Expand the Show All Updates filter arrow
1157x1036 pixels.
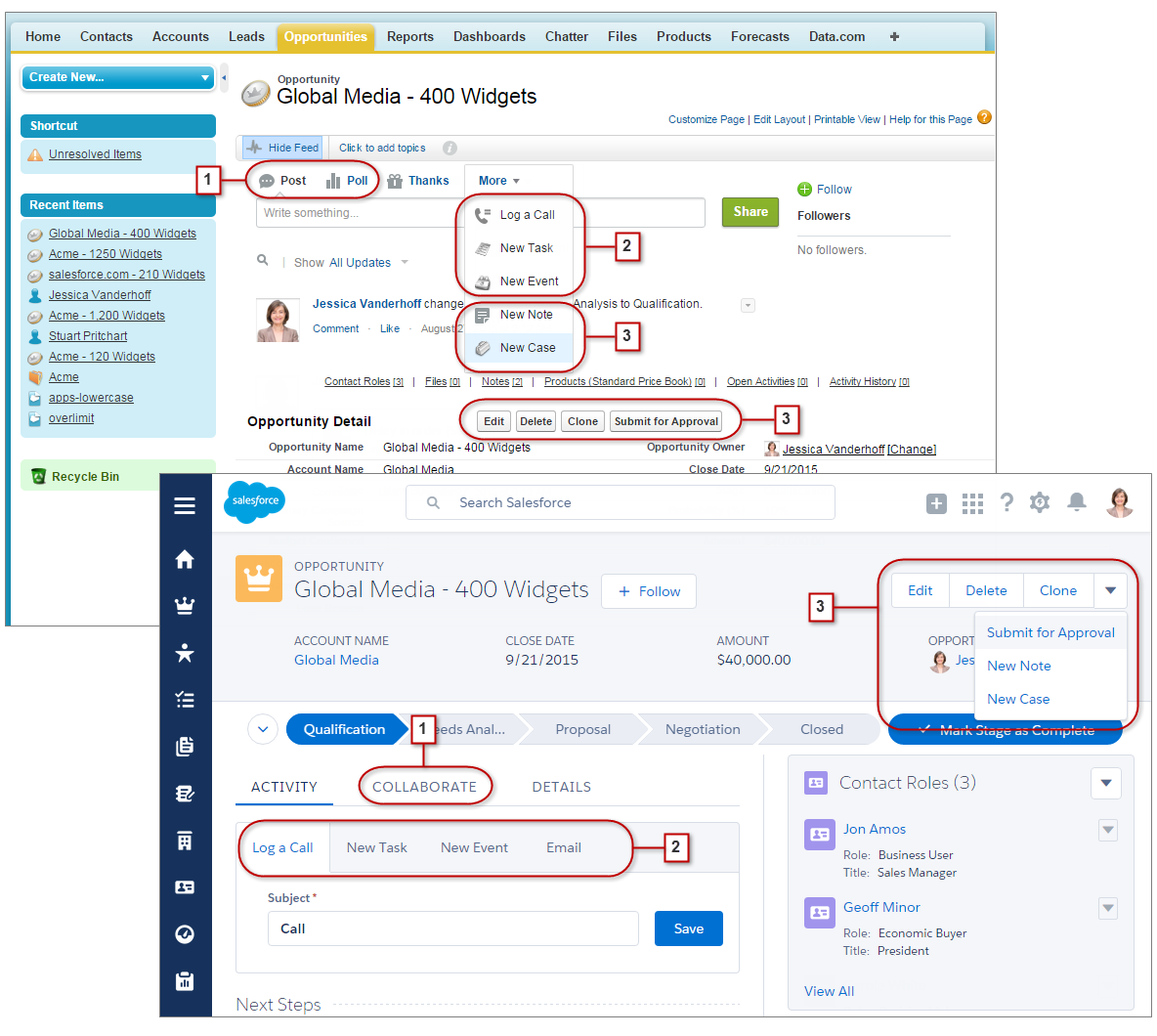[x=405, y=262]
